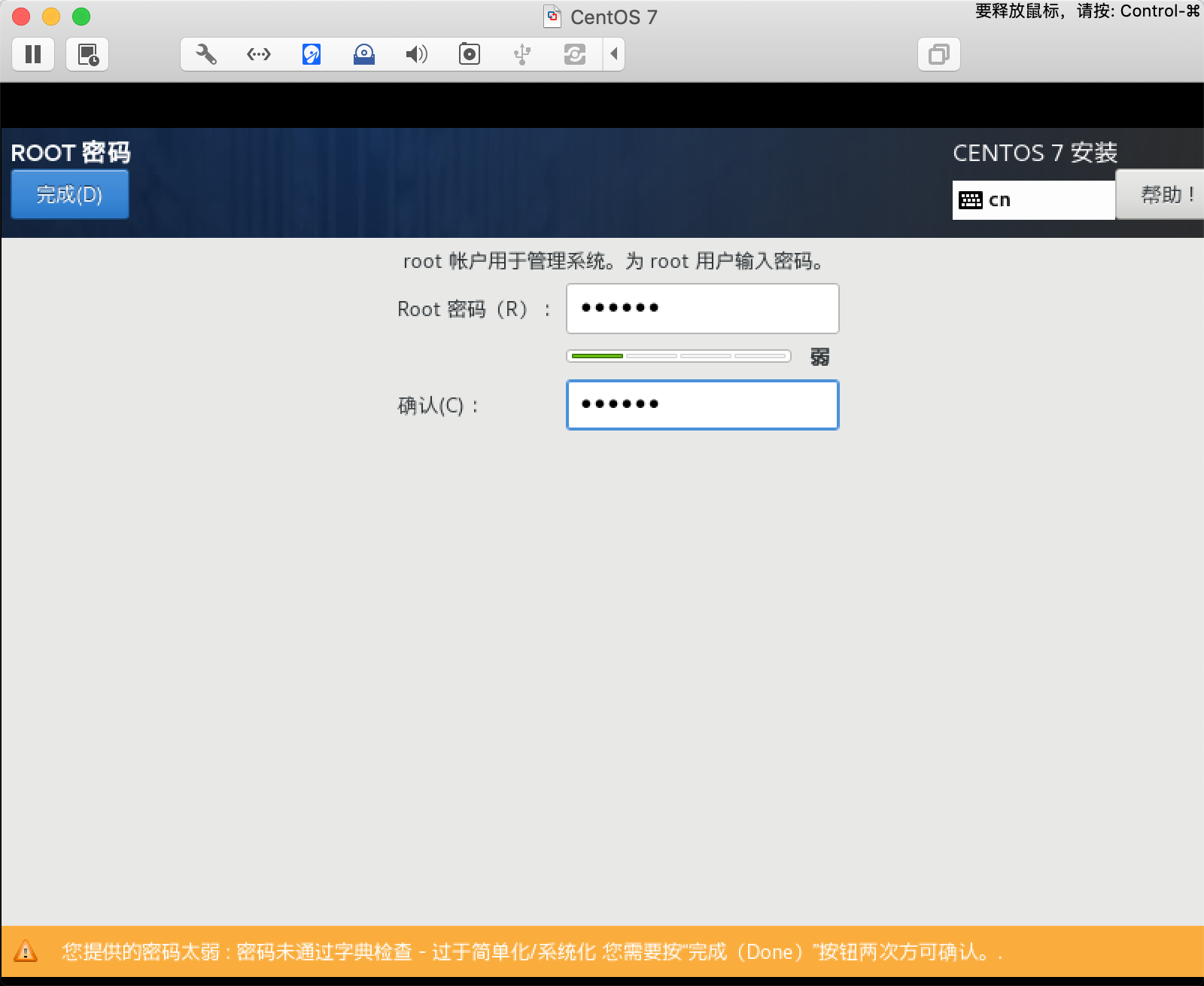Pause the CentOS 7 virtual machine
The width and height of the screenshot is (1204, 986).
[x=33, y=54]
